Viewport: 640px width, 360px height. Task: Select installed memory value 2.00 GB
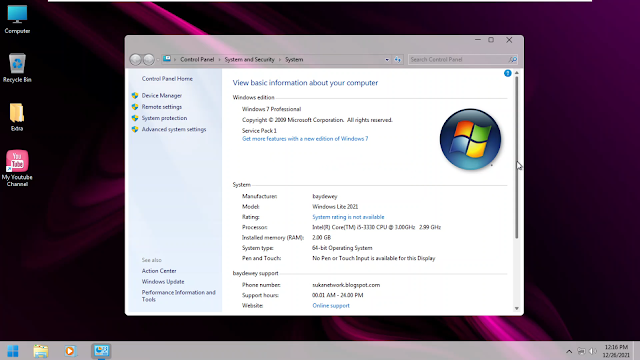[x=322, y=238]
